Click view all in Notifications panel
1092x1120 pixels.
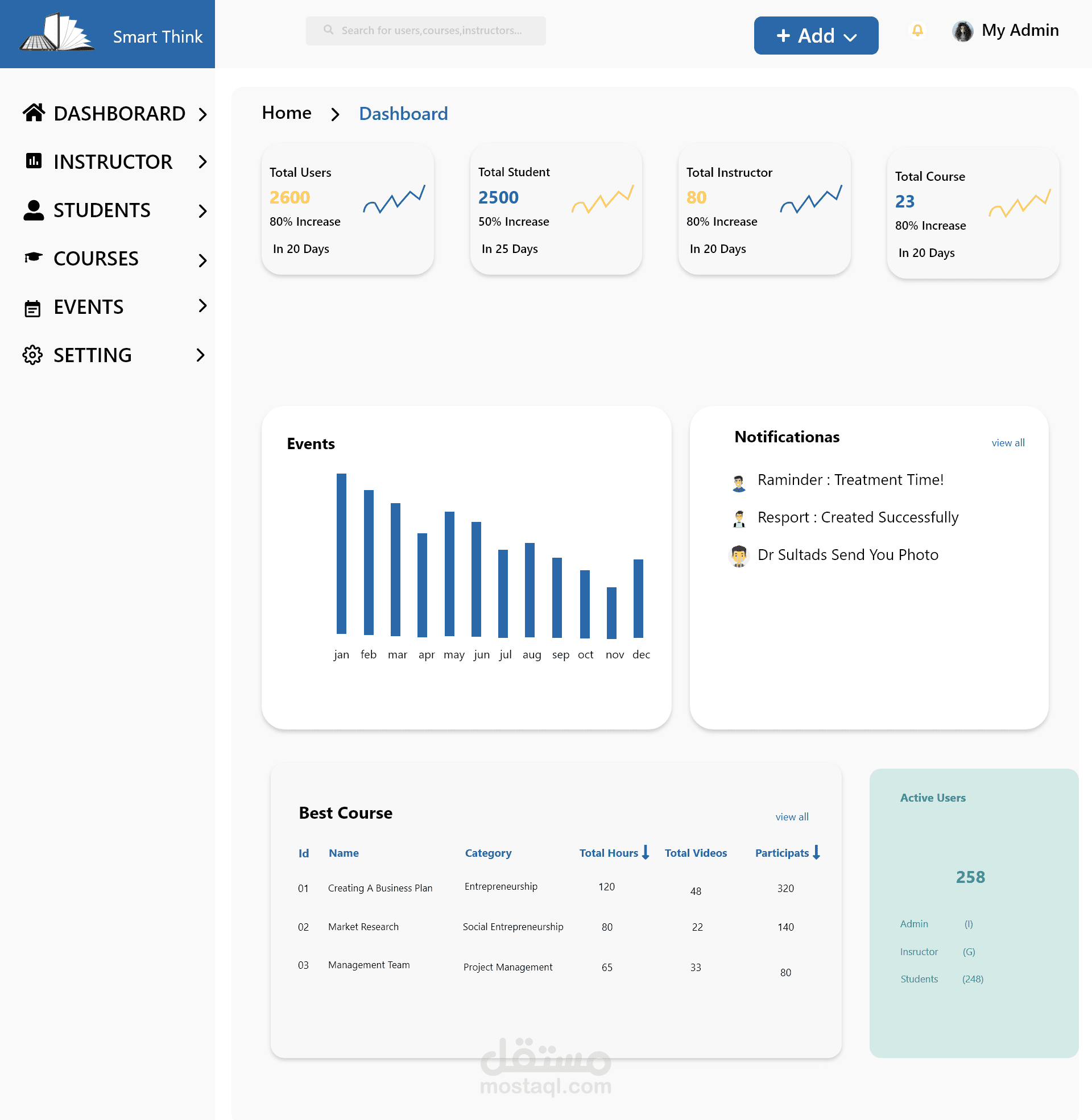tap(1008, 442)
